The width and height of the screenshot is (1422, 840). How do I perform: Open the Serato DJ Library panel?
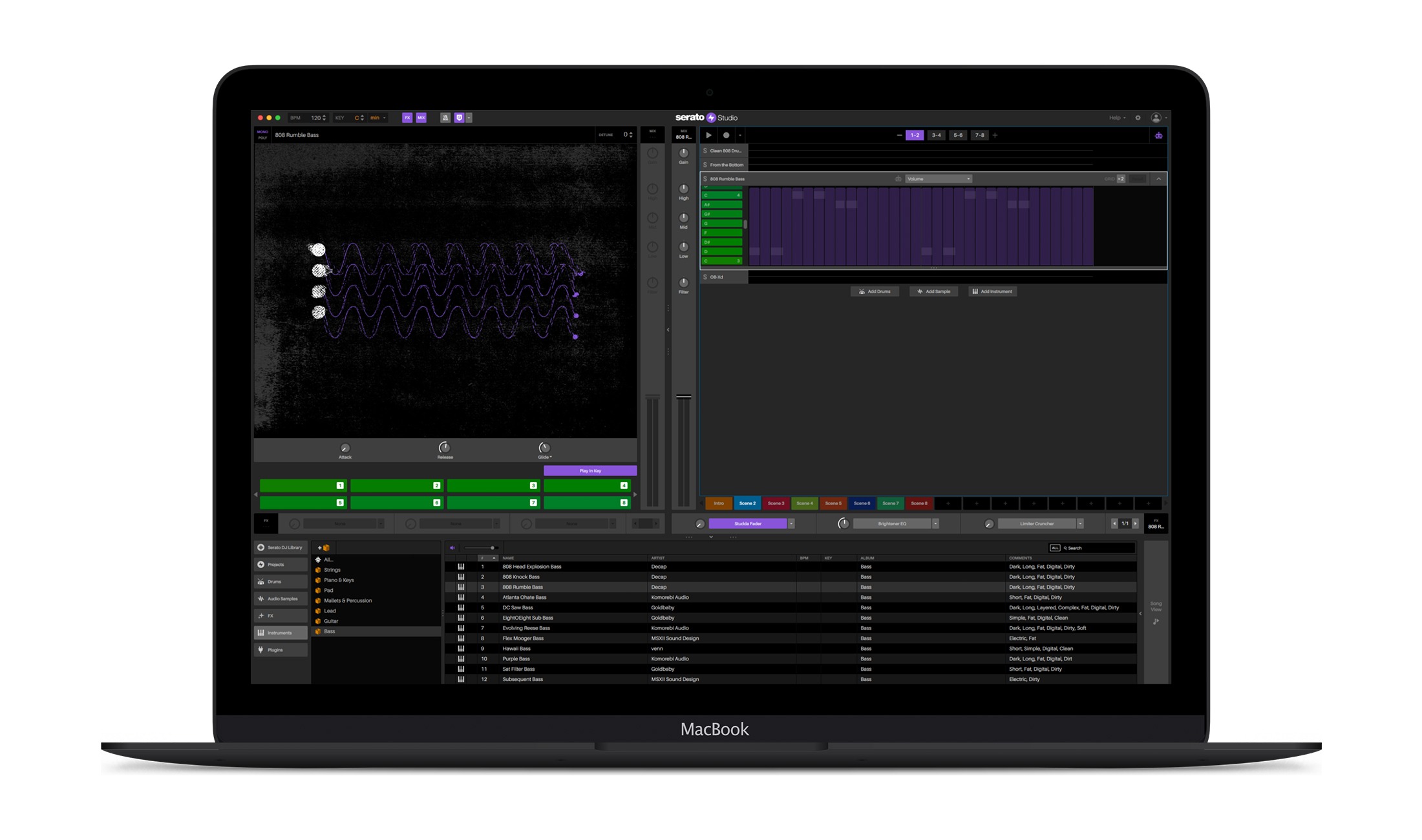280,547
